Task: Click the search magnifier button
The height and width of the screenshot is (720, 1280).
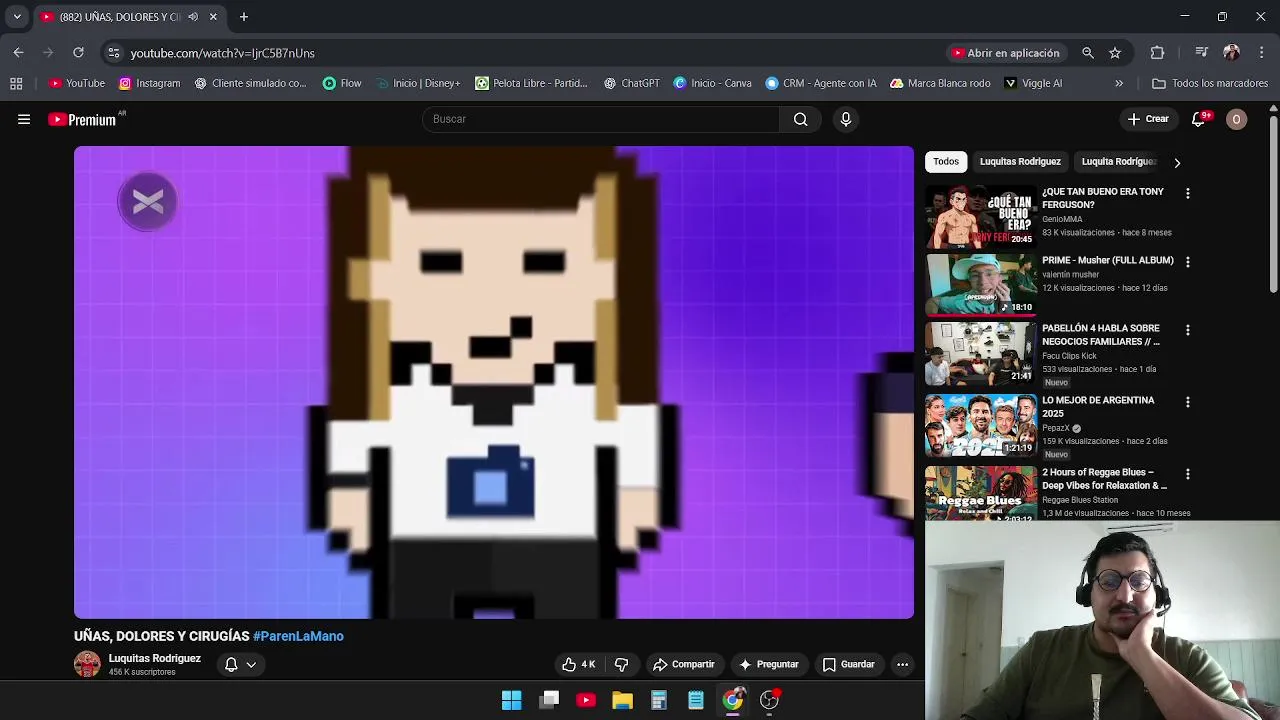Action: pyautogui.click(x=800, y=119)
